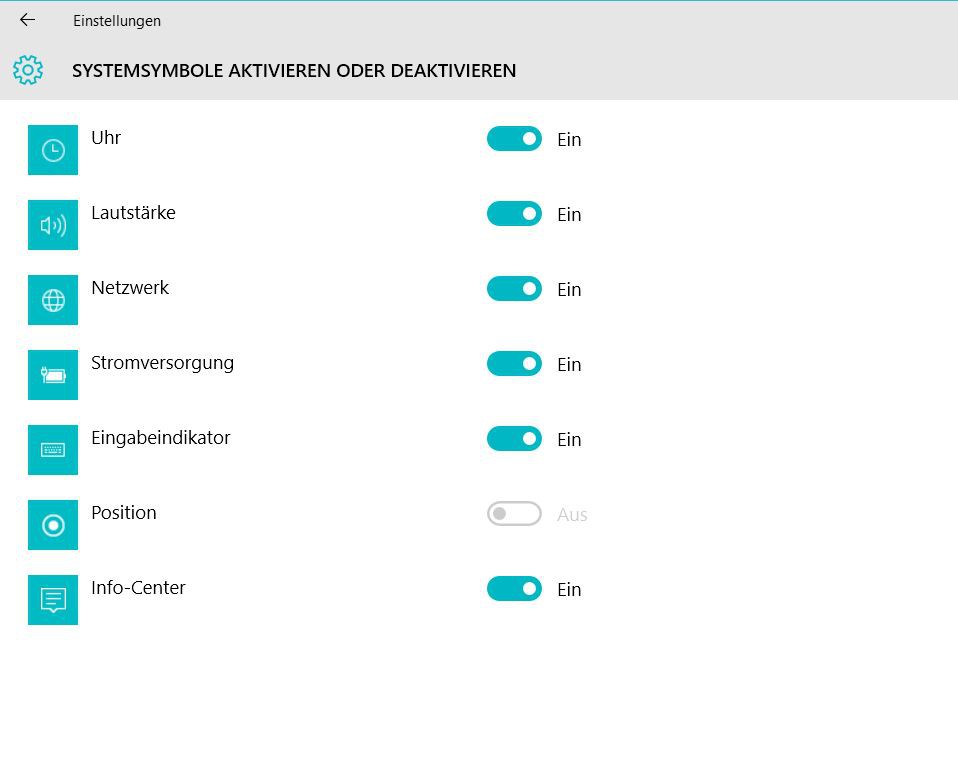Click the keyboard icon for Eingabeindikator
The width and height of the screenshot is (958, 784).
[53, 450]
